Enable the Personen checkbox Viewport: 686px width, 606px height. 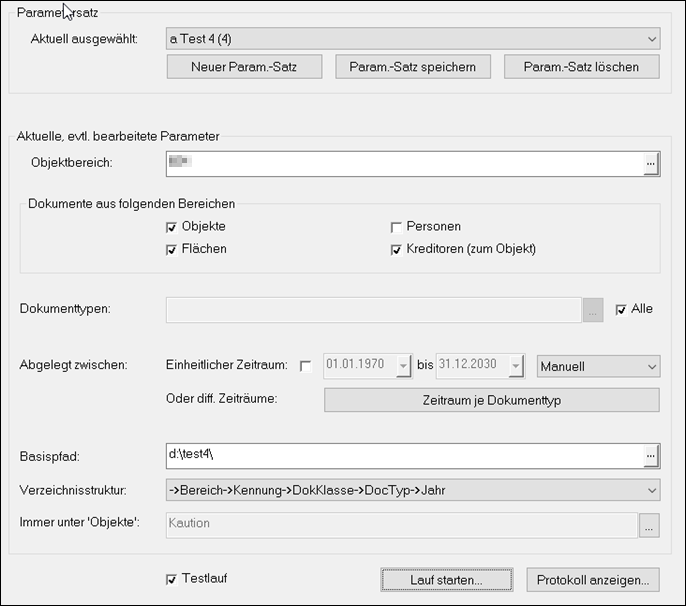pos(397,227)
